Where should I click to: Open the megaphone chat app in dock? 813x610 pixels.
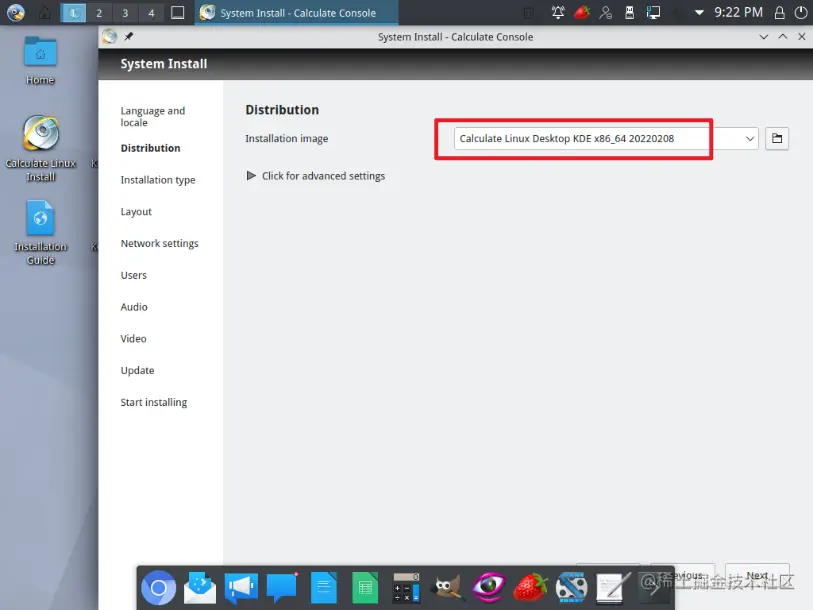tap(241, 588)
